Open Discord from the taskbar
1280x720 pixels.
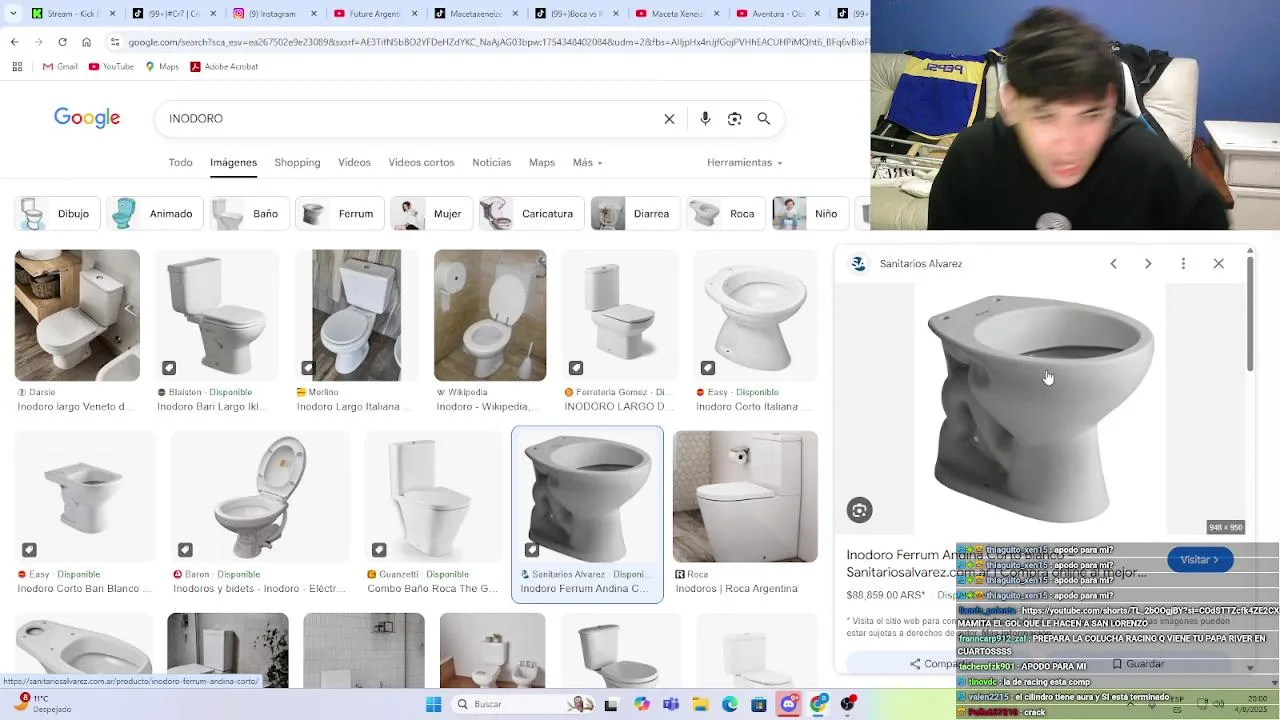tap(789, 704)
